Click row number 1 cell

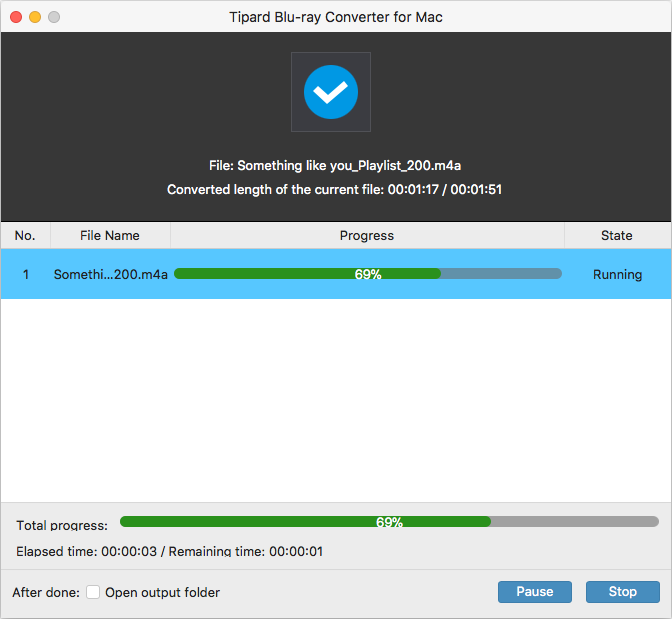26,274
